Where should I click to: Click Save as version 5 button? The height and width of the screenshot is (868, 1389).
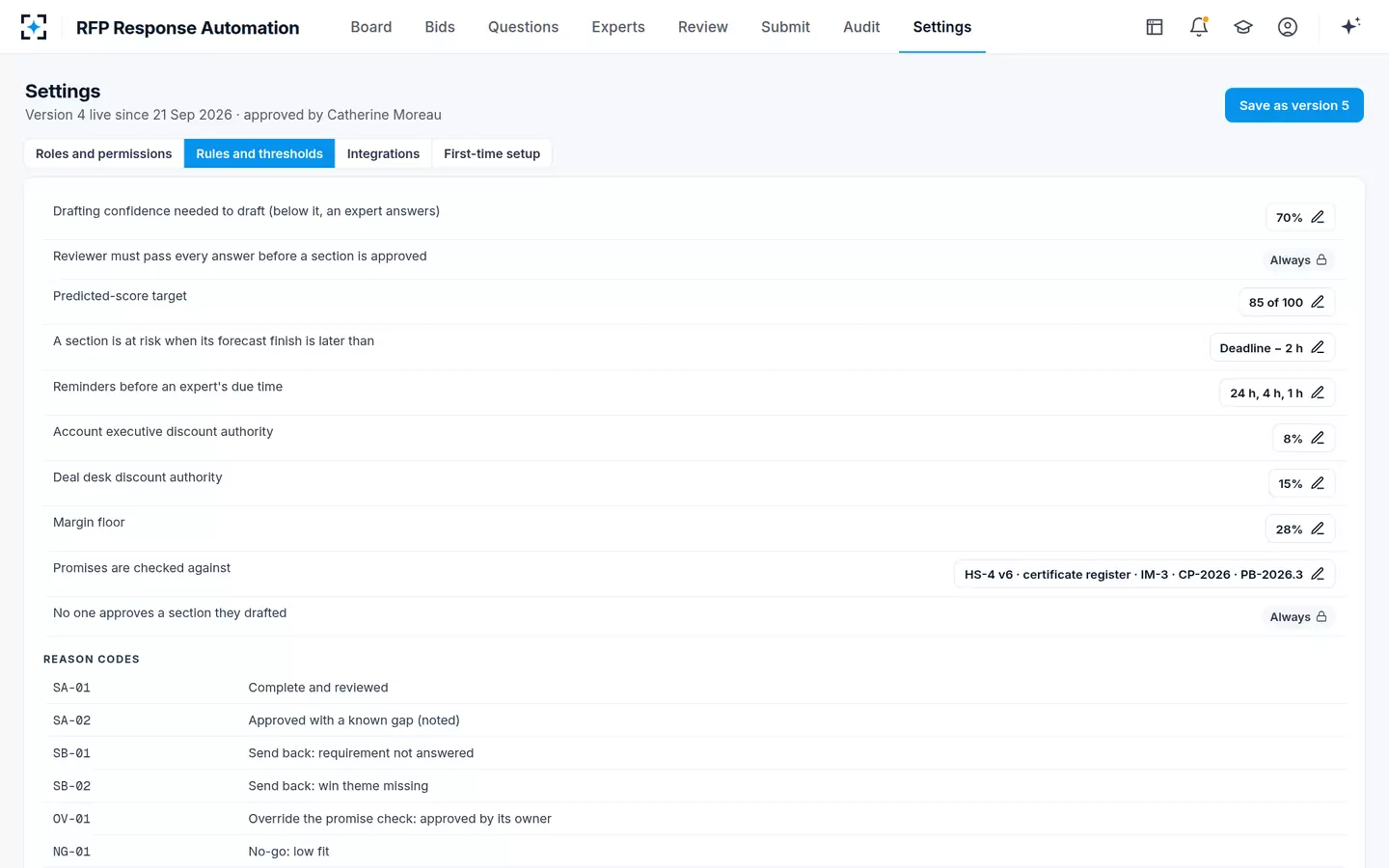pos(1294,105)
